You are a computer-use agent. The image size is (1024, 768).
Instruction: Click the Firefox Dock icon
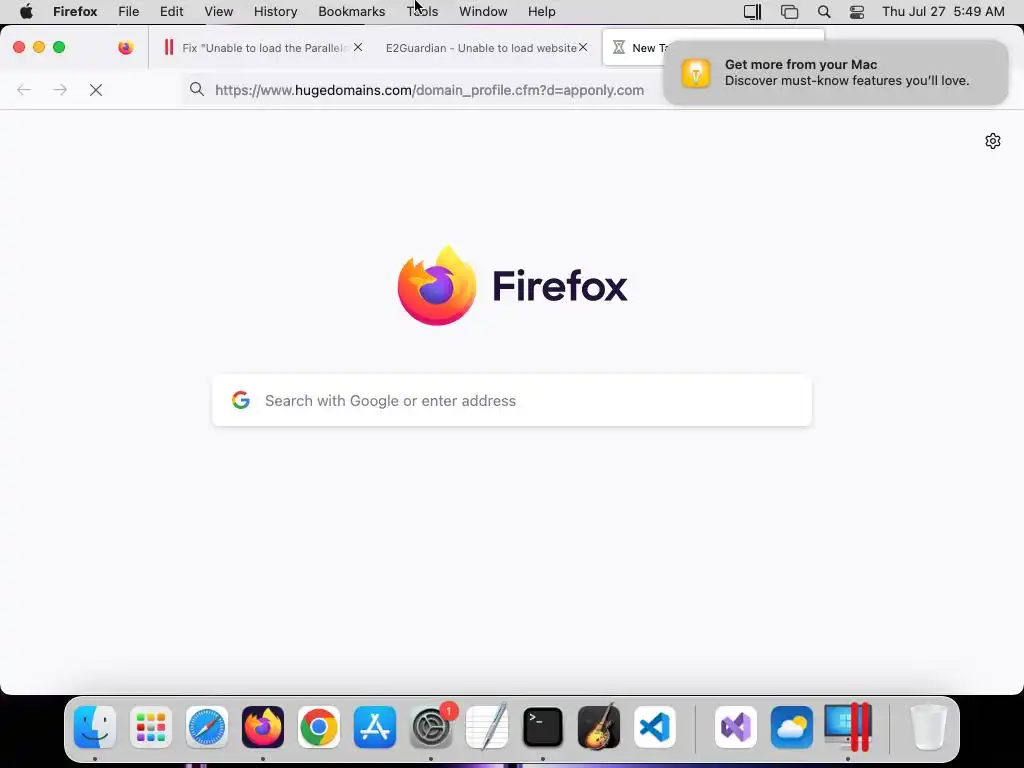pos(263,727)
